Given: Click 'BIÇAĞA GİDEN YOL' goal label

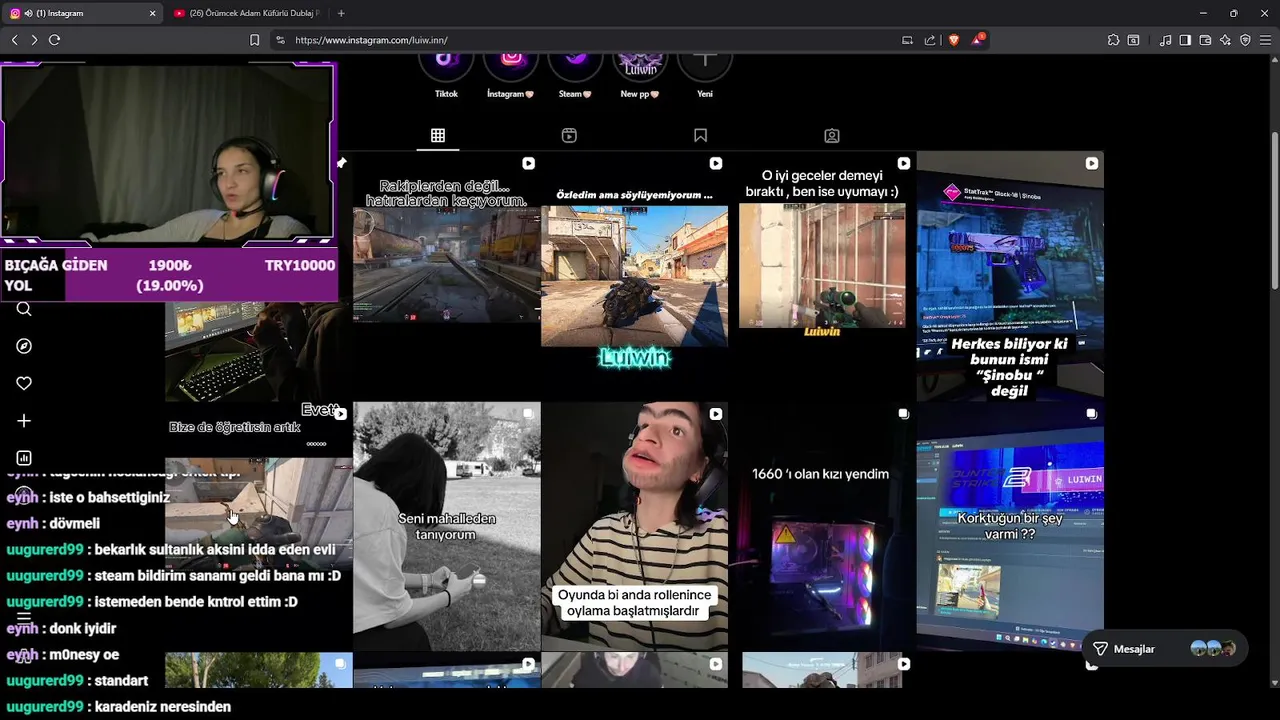Looking at the screenshot, I should (56, 275).
